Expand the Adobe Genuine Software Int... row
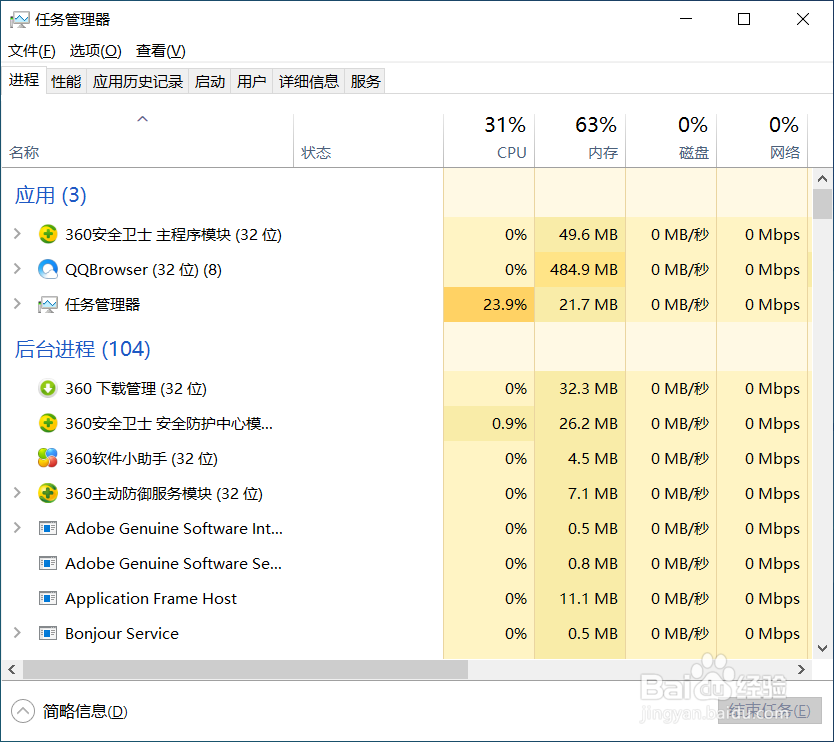Viewport: 834px width, 742px height. 17,529
